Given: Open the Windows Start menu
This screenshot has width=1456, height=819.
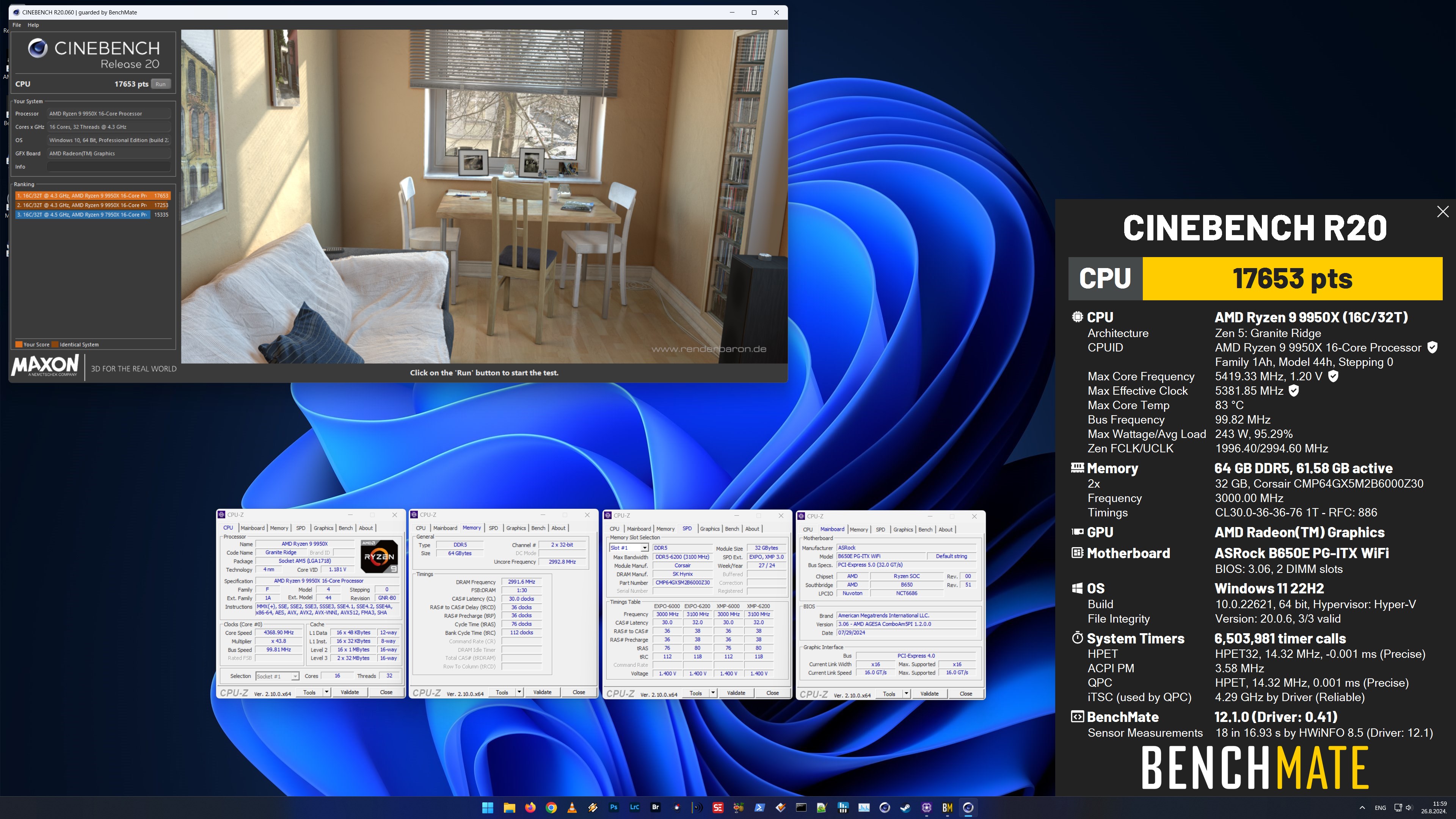Looking at the screenshot, I should 487,807.
